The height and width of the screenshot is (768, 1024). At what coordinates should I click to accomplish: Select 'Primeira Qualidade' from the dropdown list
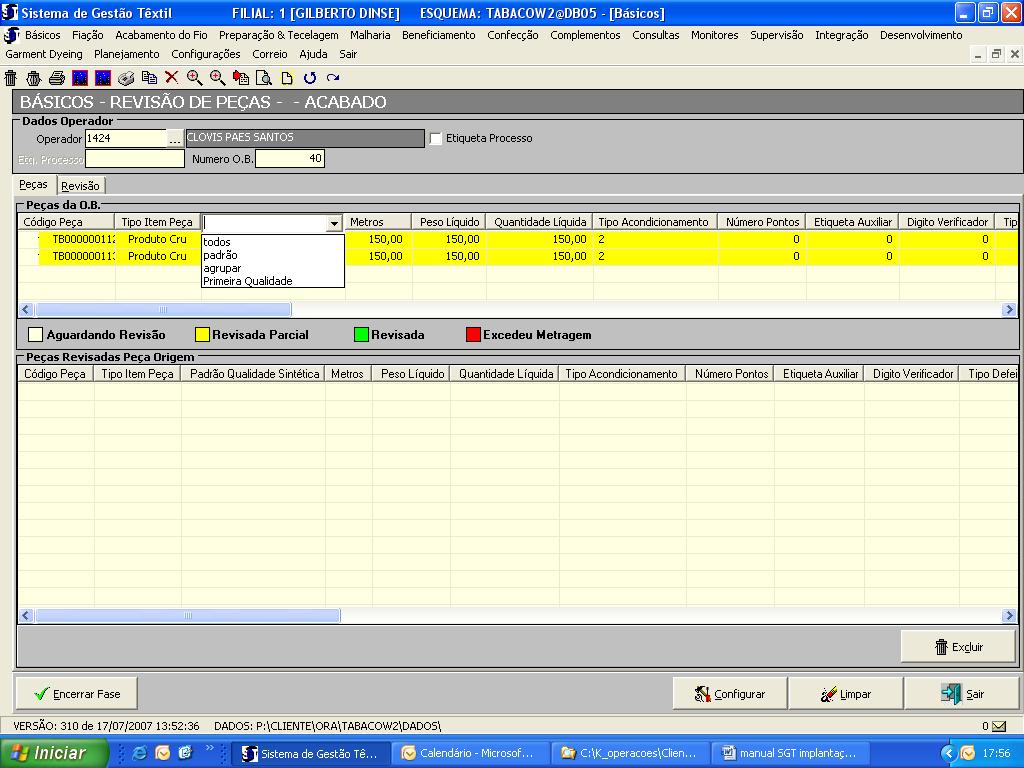(247, 281)
